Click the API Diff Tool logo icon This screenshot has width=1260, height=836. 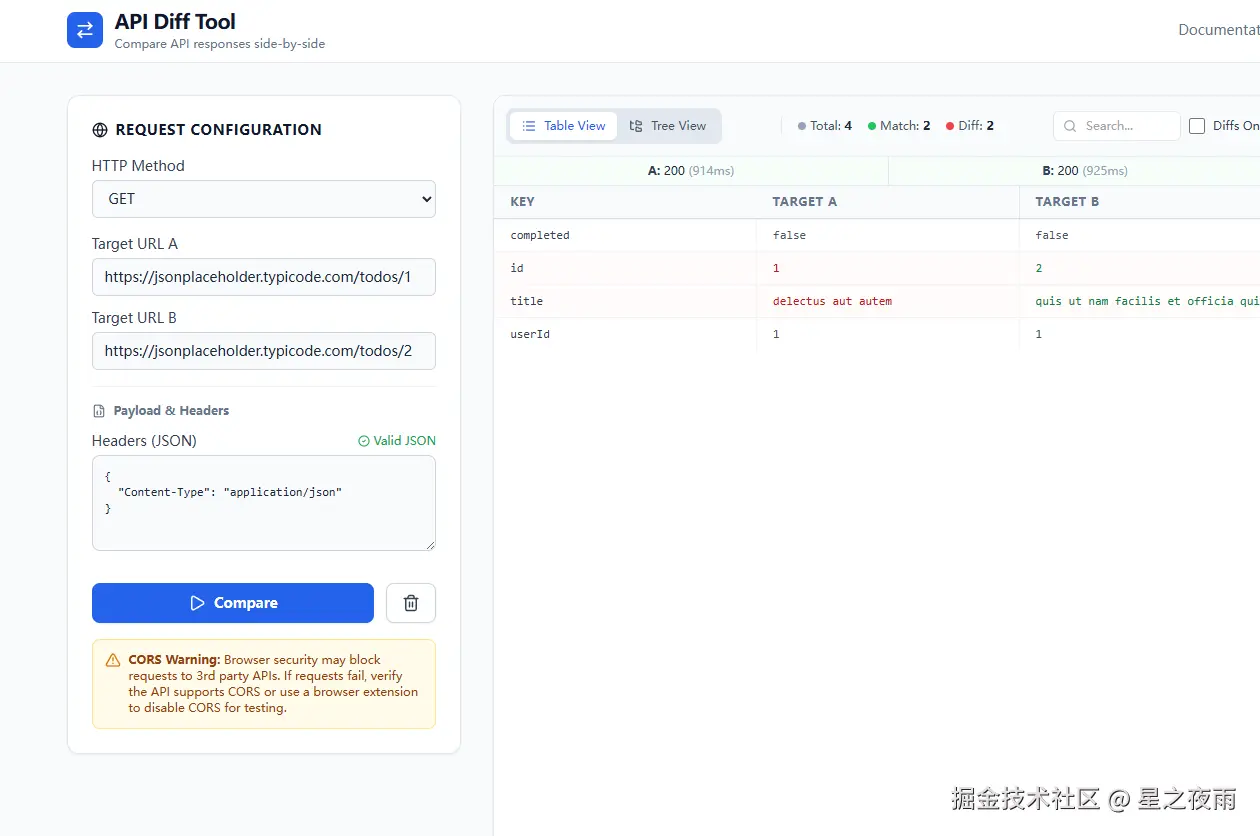click(85, 30)
